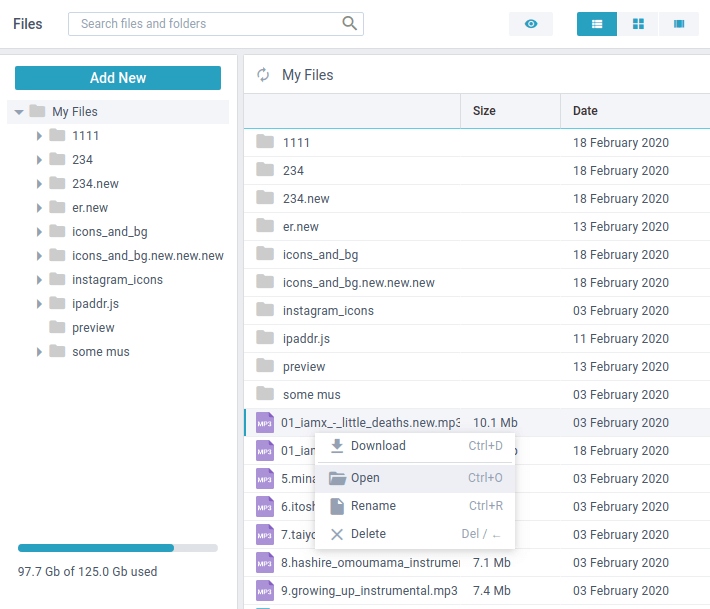The width and height of the screenshot is (710, 609).
Task: Collapse the My Files tree node
Action: point(19,112)
